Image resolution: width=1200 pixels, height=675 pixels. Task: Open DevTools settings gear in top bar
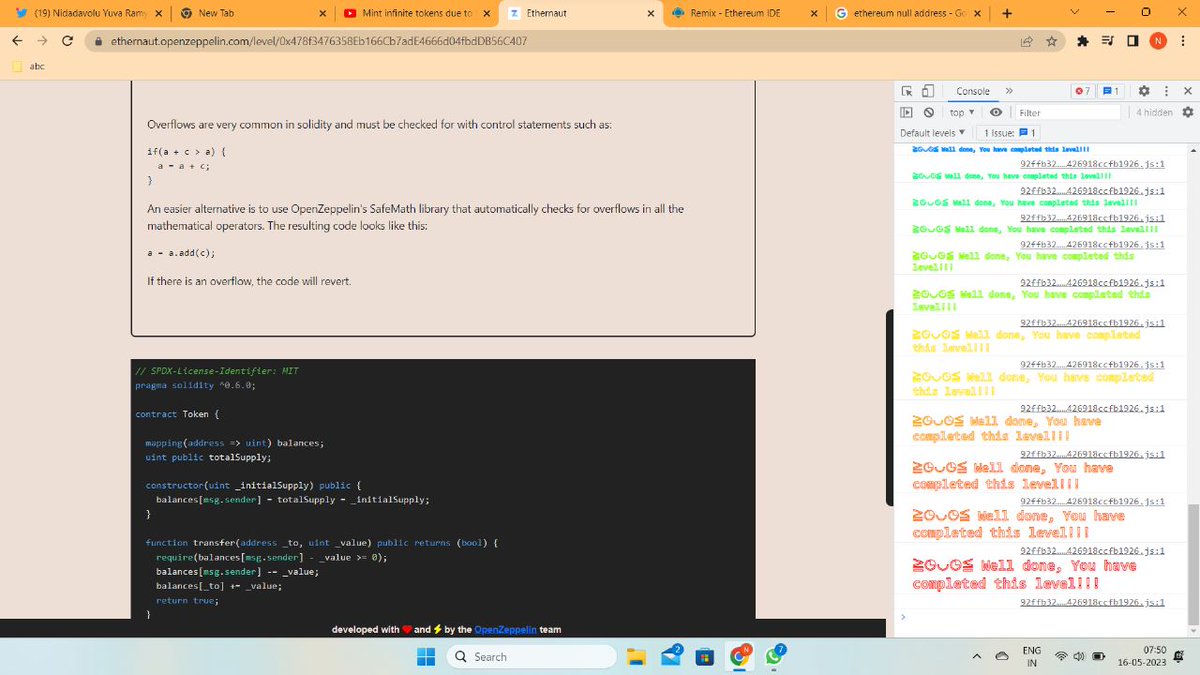(x=1143, y=91)
